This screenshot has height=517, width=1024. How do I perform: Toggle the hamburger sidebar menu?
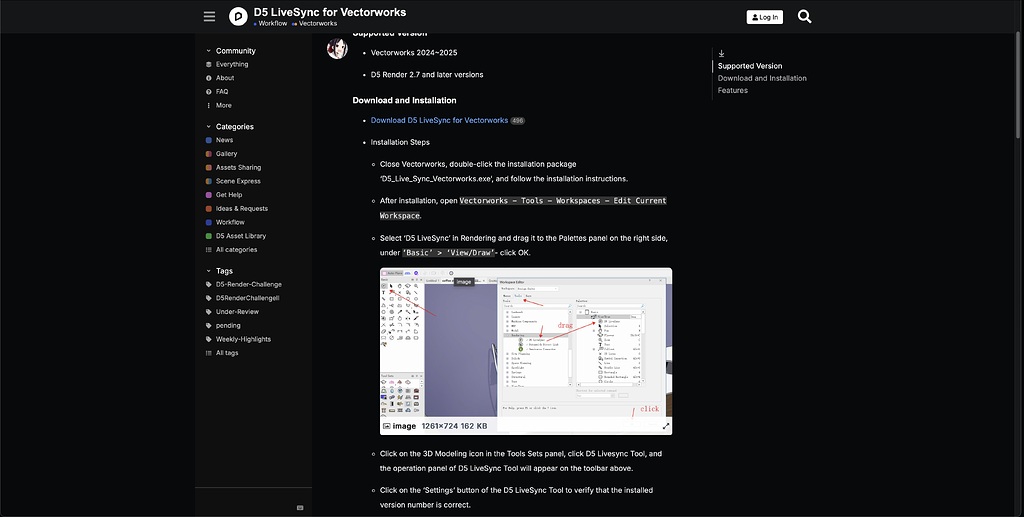(209, 17)
